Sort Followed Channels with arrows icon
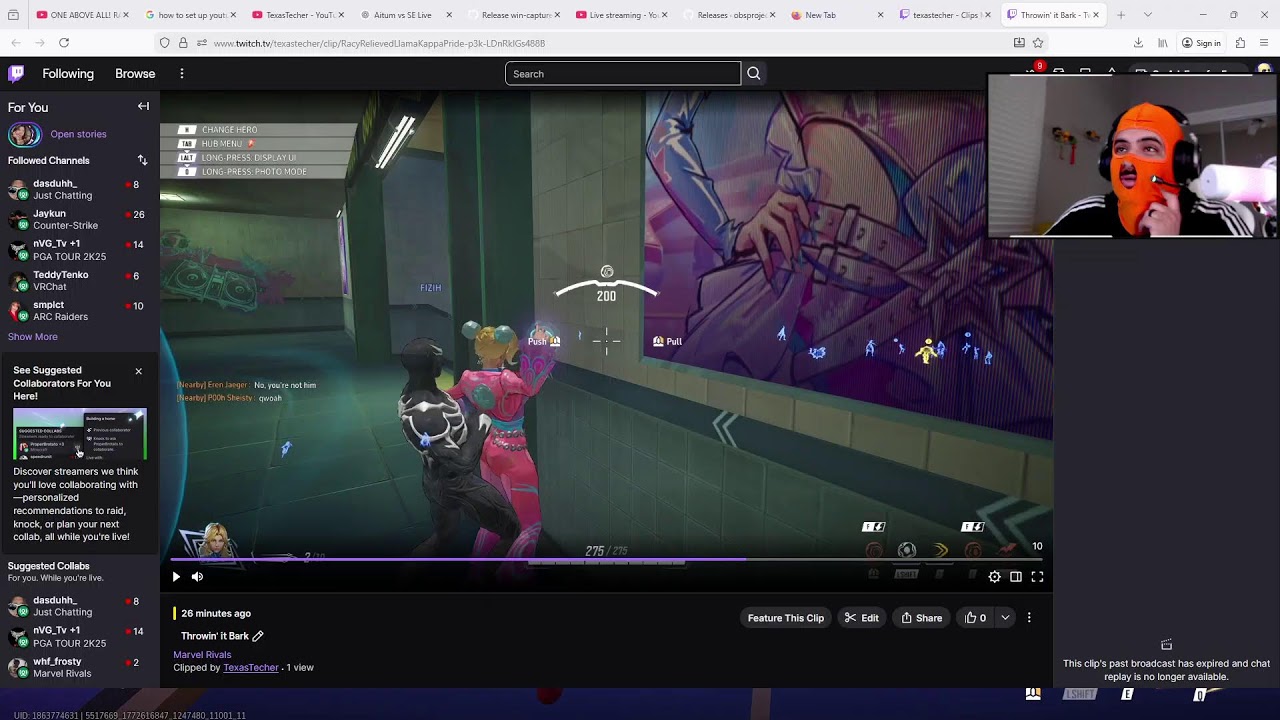 pos(142,160)
